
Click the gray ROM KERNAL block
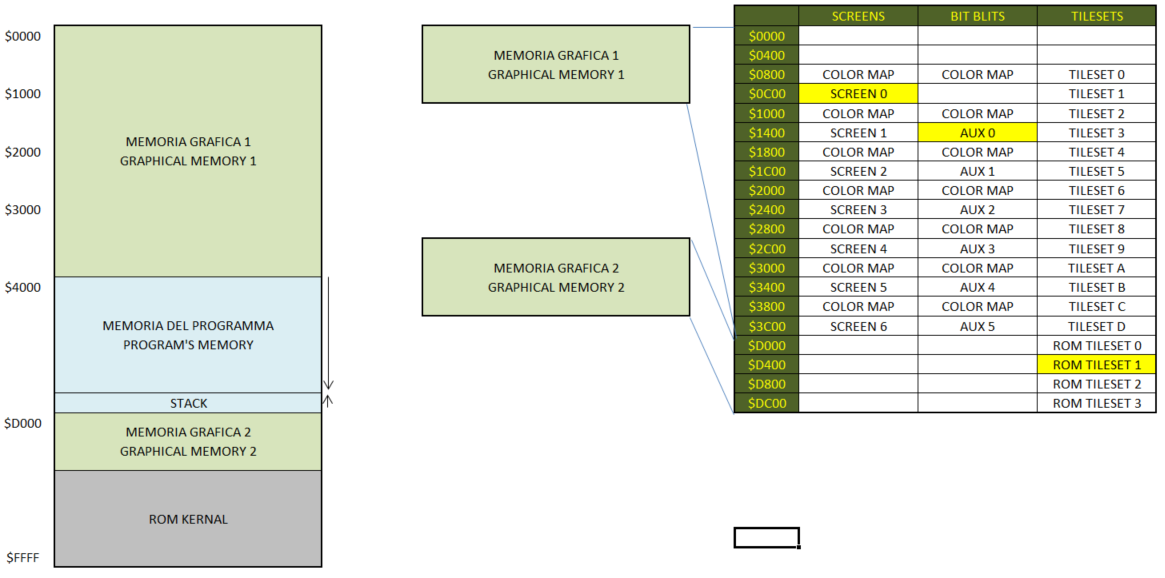click(x=188, y=519)
